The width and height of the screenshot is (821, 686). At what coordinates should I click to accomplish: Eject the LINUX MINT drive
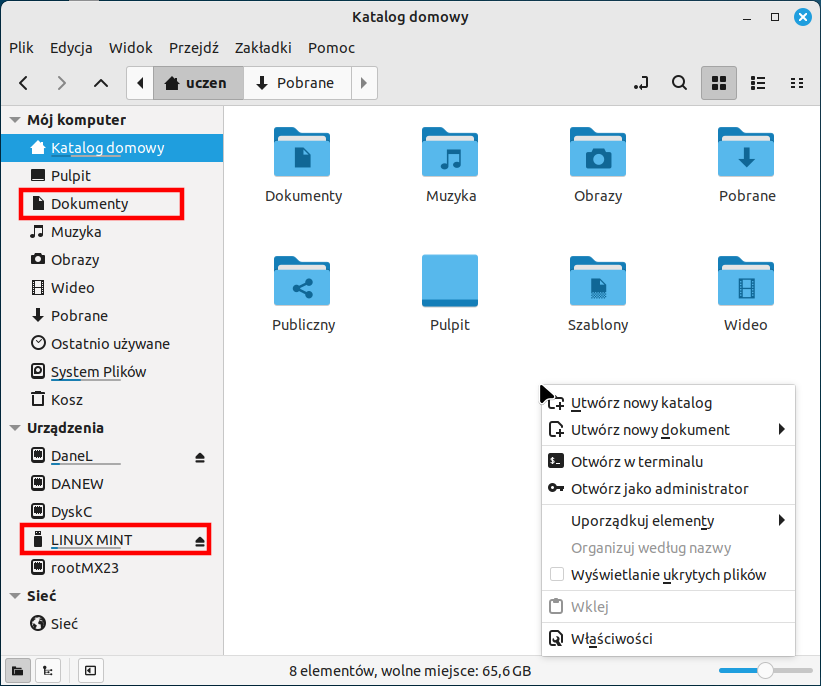pos(199,541)
